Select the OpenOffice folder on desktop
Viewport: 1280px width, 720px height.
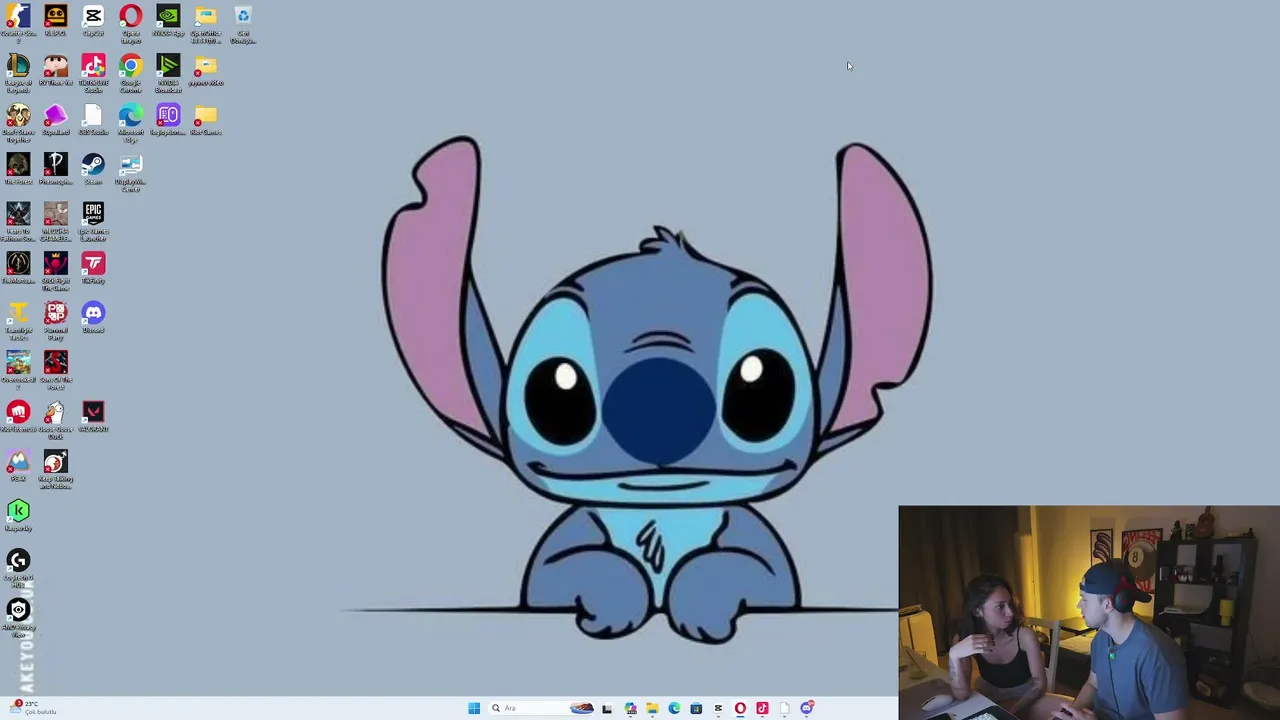(x=206, y=24)
